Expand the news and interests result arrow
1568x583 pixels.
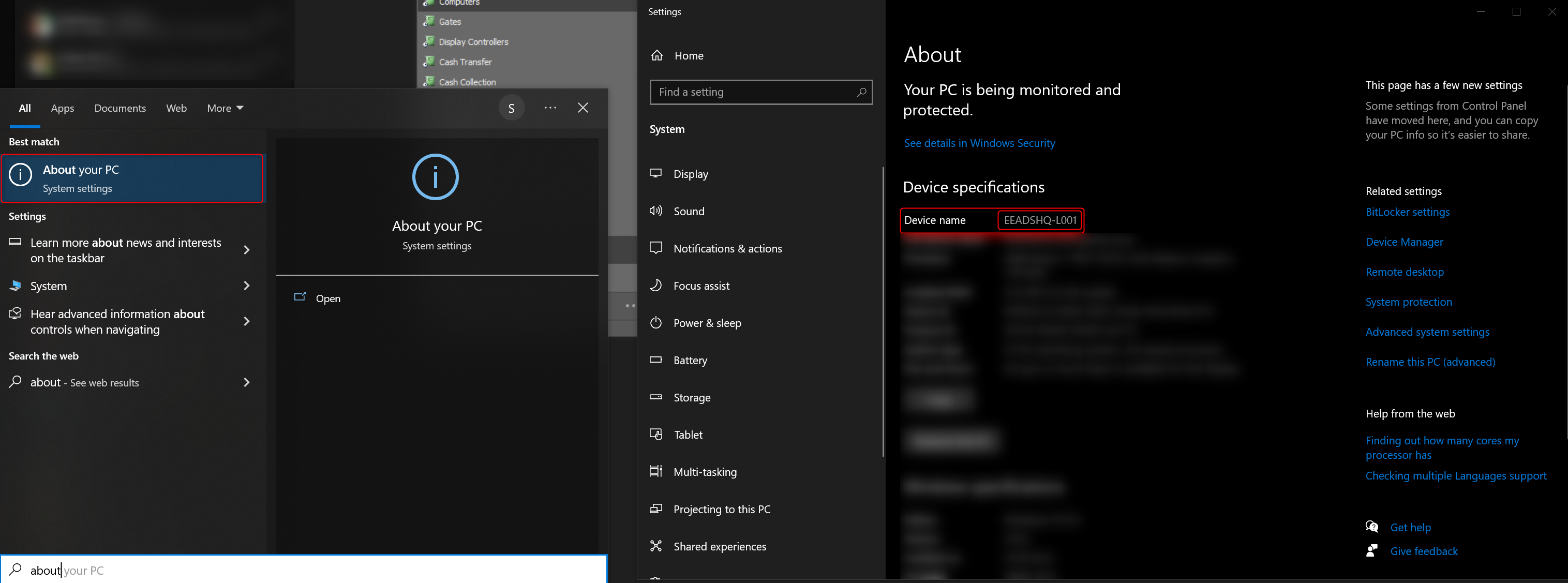[x=247, y=250]
